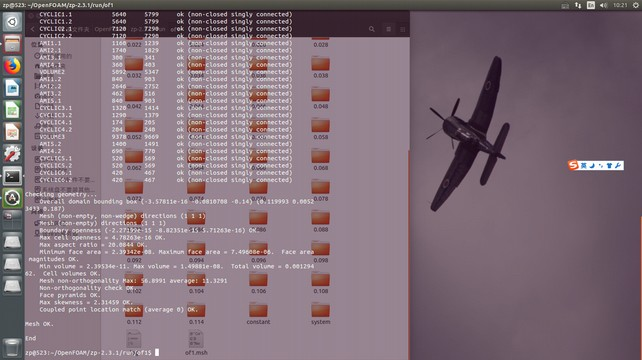Select the 0.106 folder in Files
The height and width of the screenshot is (360, 642).
258,283
